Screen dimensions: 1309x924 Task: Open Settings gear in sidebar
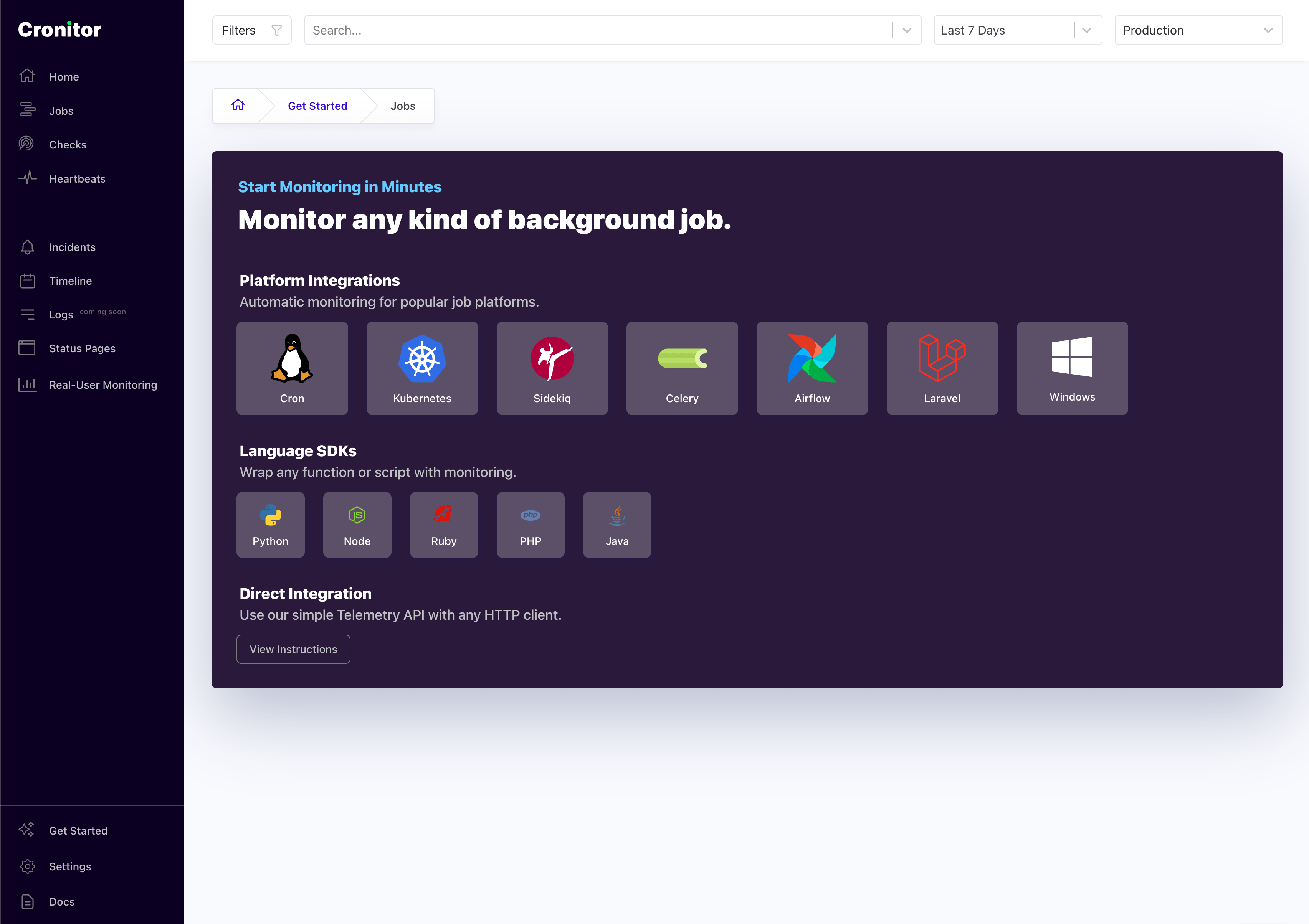pos(69,866)
